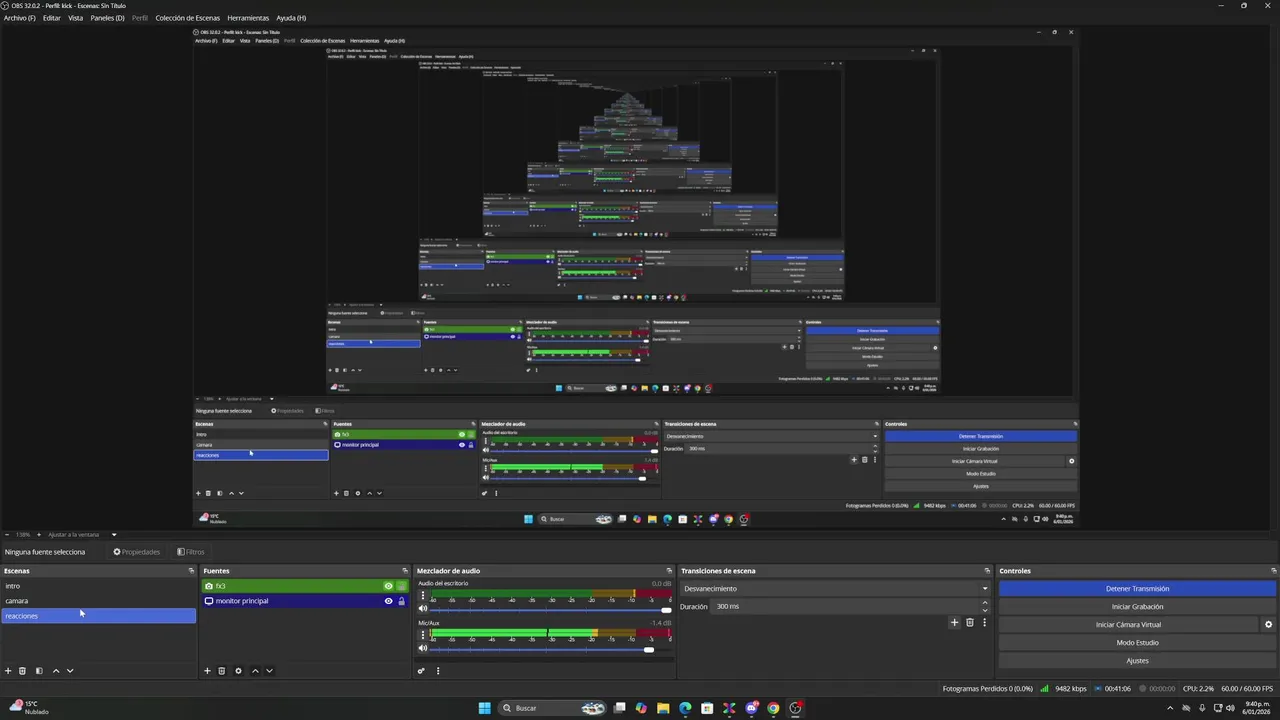
Task: Open transition properties three-dot menu
Action: click(984, 622)
